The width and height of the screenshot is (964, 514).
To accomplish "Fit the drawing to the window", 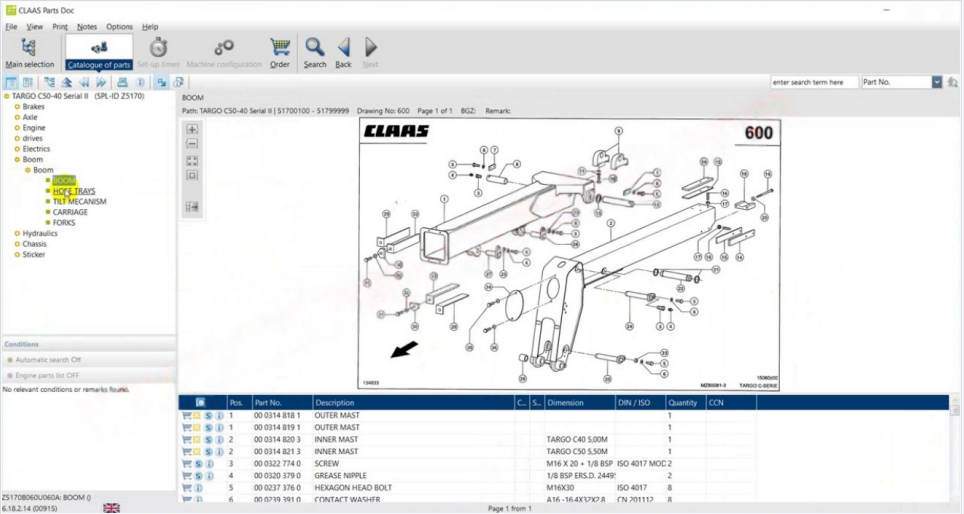I will (x=192, y=160).
